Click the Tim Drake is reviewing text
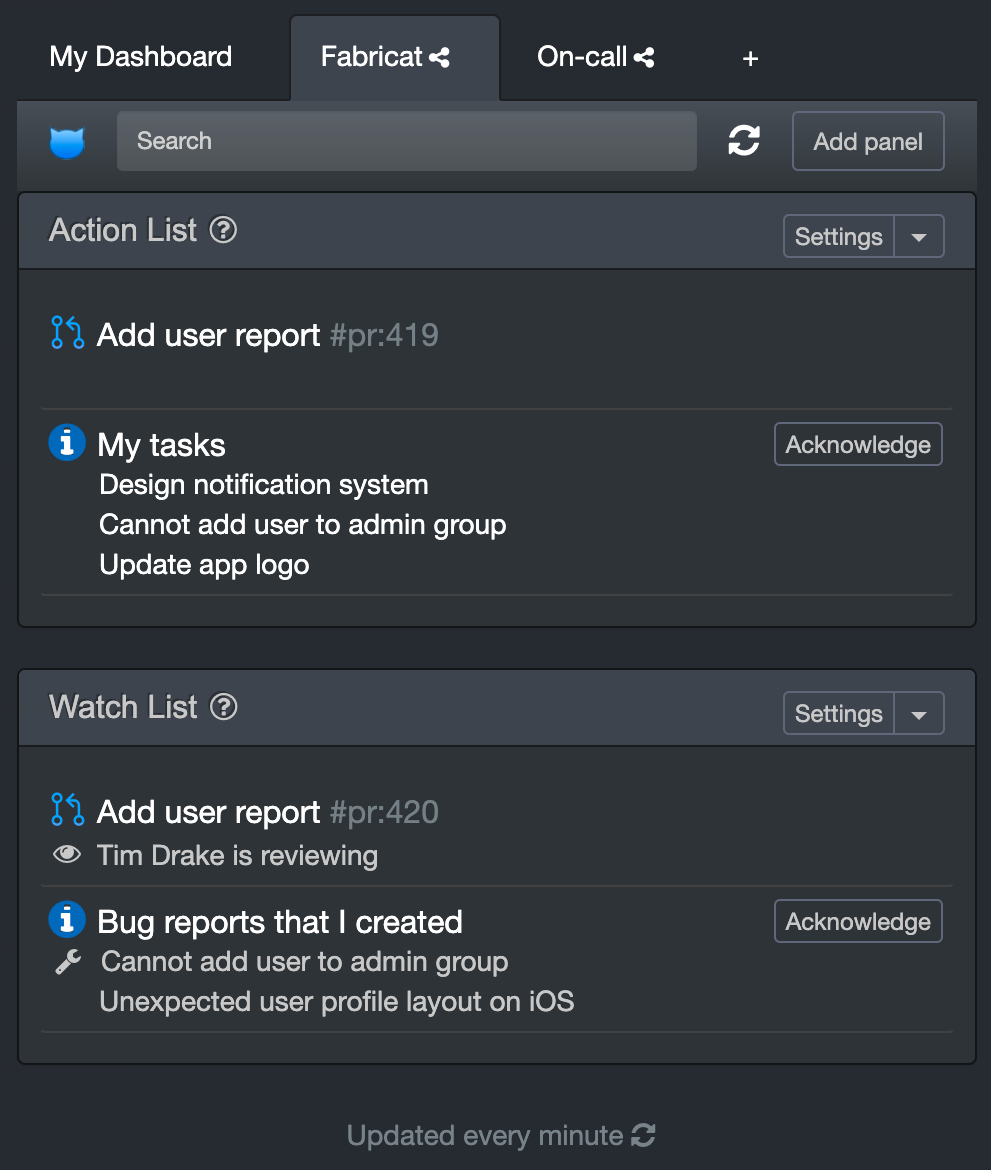Viewport: 991px width, 1170px height. [x=237, y=856]
